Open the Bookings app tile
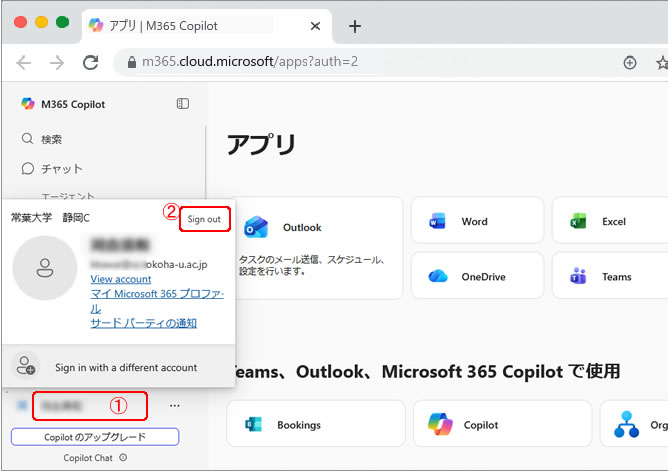Viewport: 668px width, 472px height. (x=316, y=424)
